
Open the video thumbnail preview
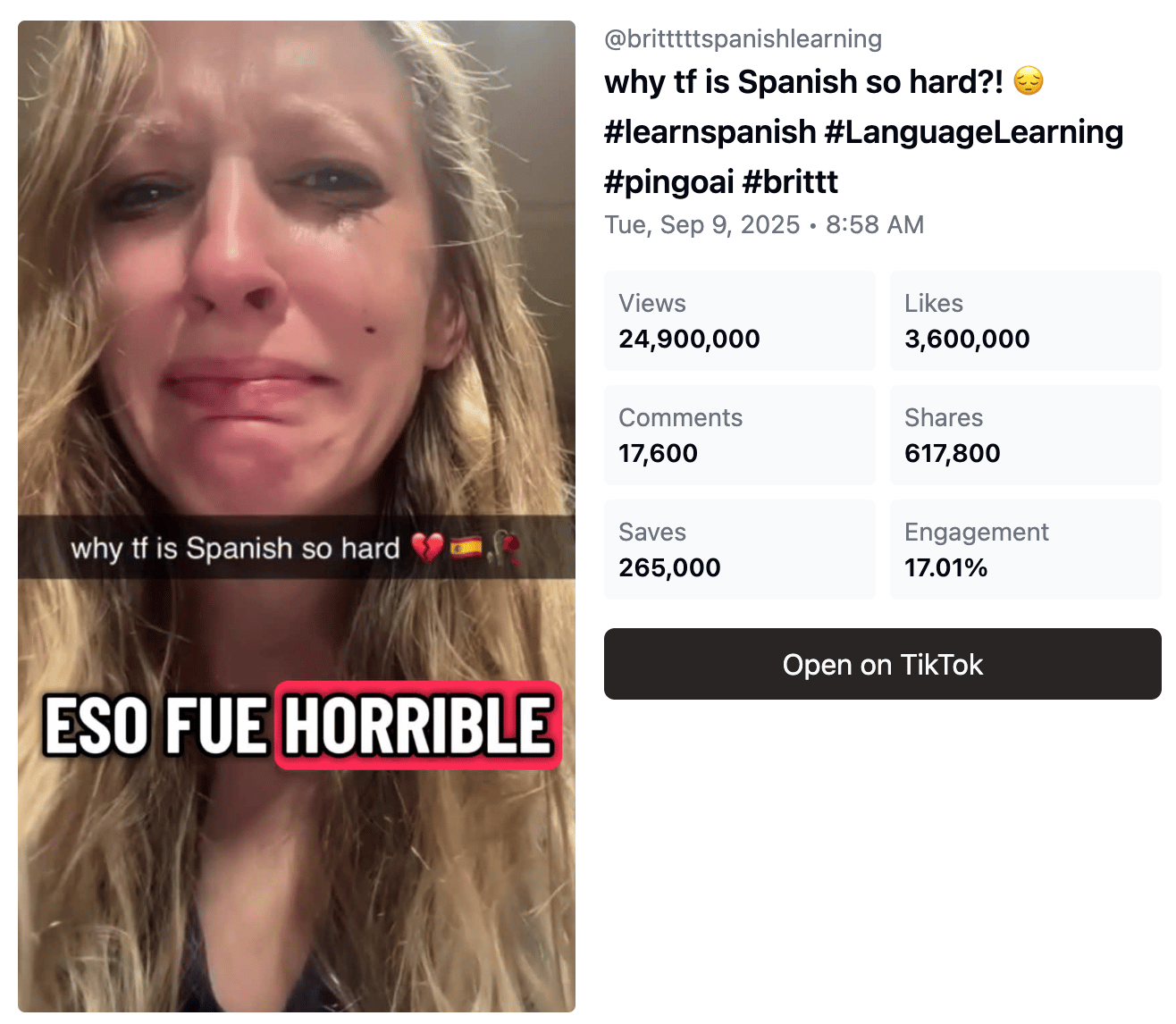(x=297, y=516)
